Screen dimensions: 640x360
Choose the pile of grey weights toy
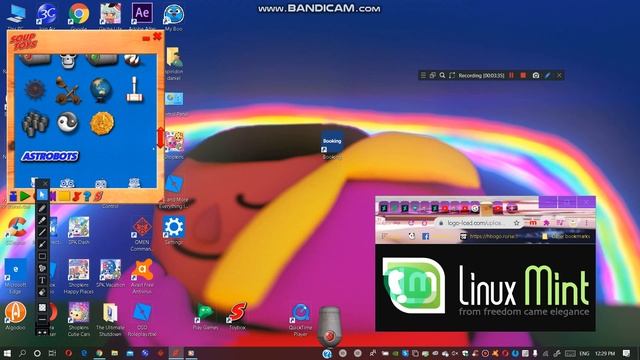coord(35,123)
